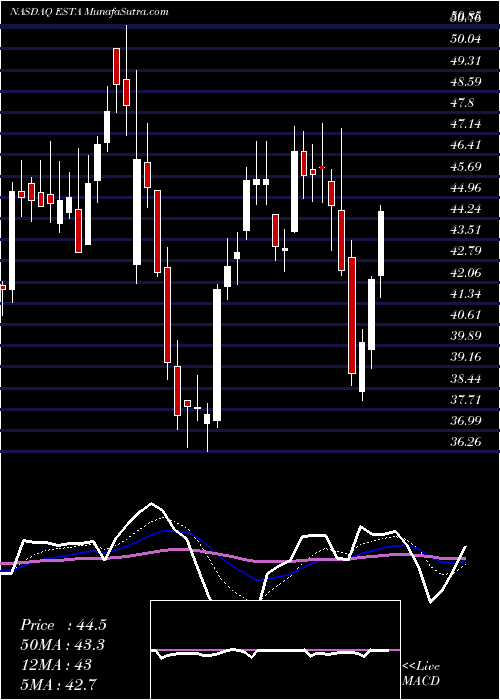Screen dimensions: 500x700
Task: Select the 43.51 price axis label
Action: click(466, 230)
